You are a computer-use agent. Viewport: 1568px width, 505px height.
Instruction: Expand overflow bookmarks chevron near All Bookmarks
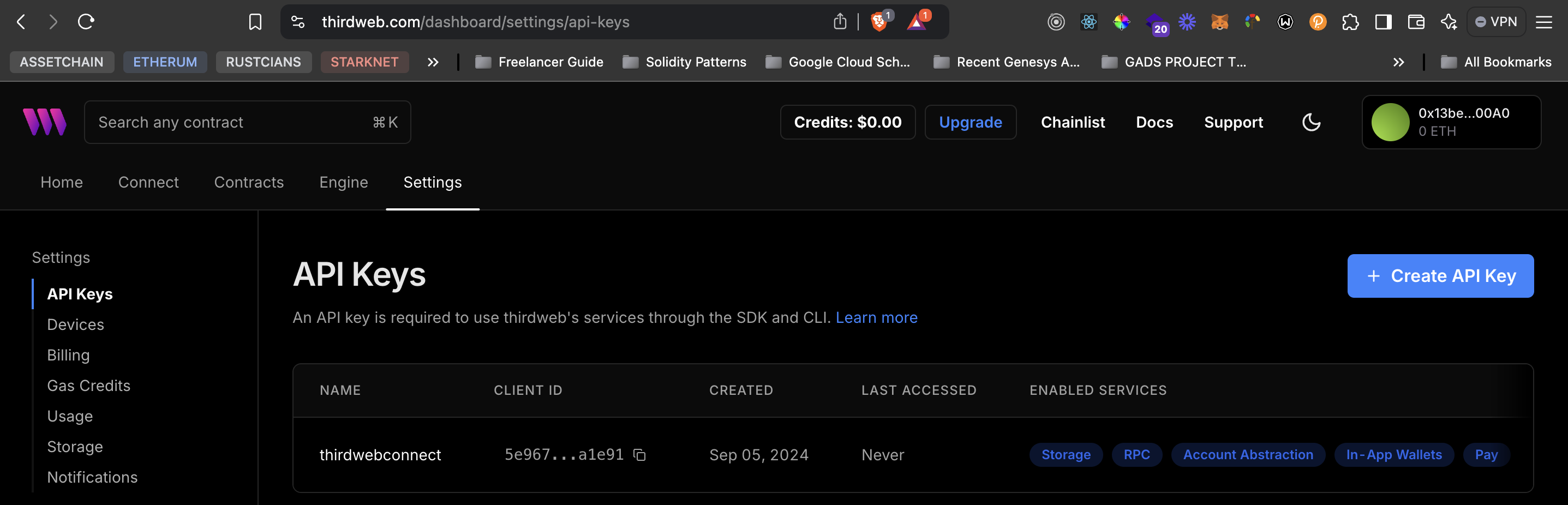(1399, 62)
